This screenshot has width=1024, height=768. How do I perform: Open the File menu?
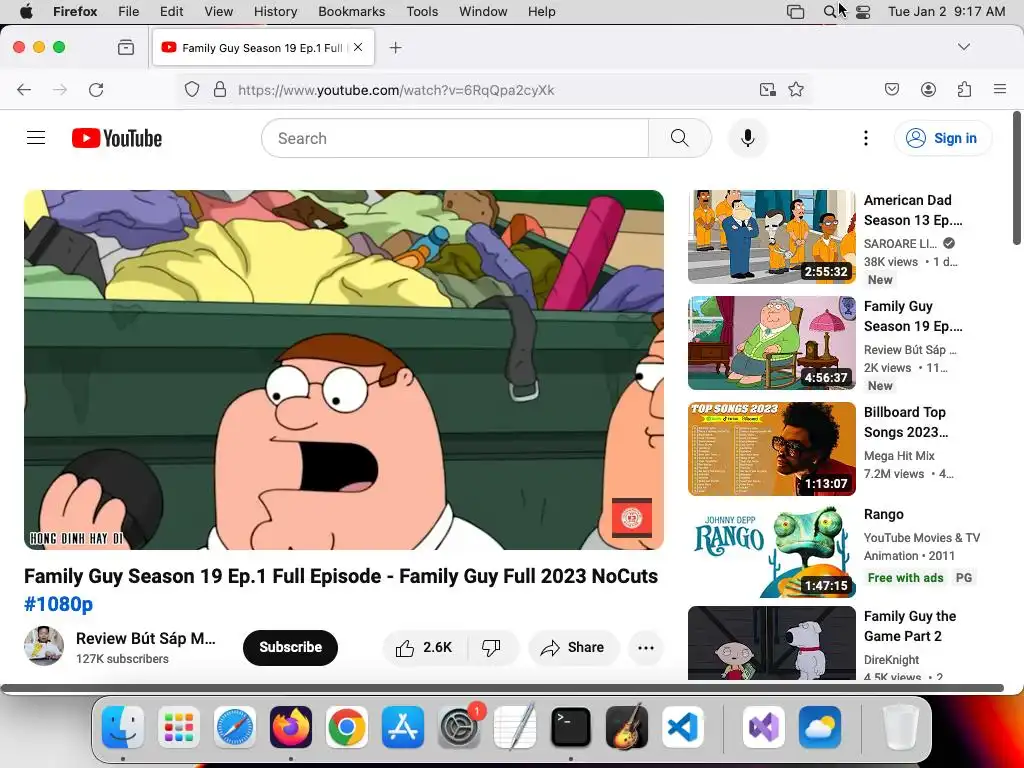pos(128,12)
